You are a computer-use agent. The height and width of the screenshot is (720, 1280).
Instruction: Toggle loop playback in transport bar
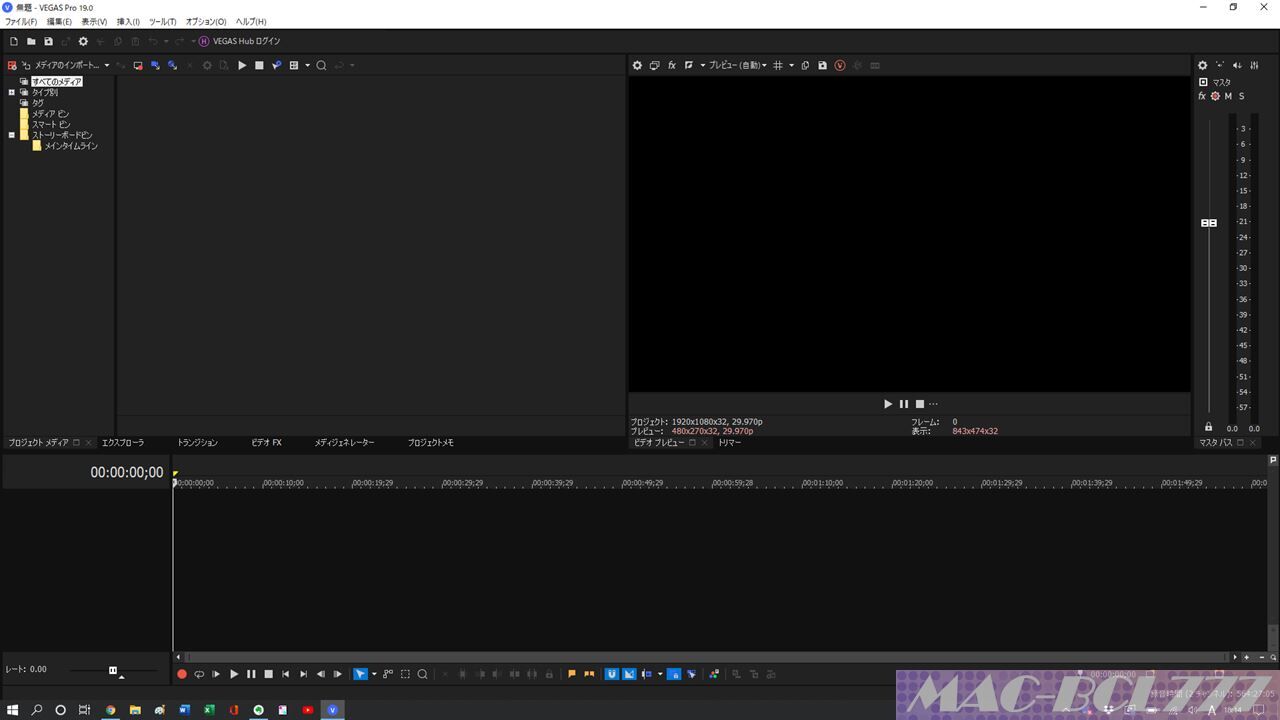tap(199, 674)
